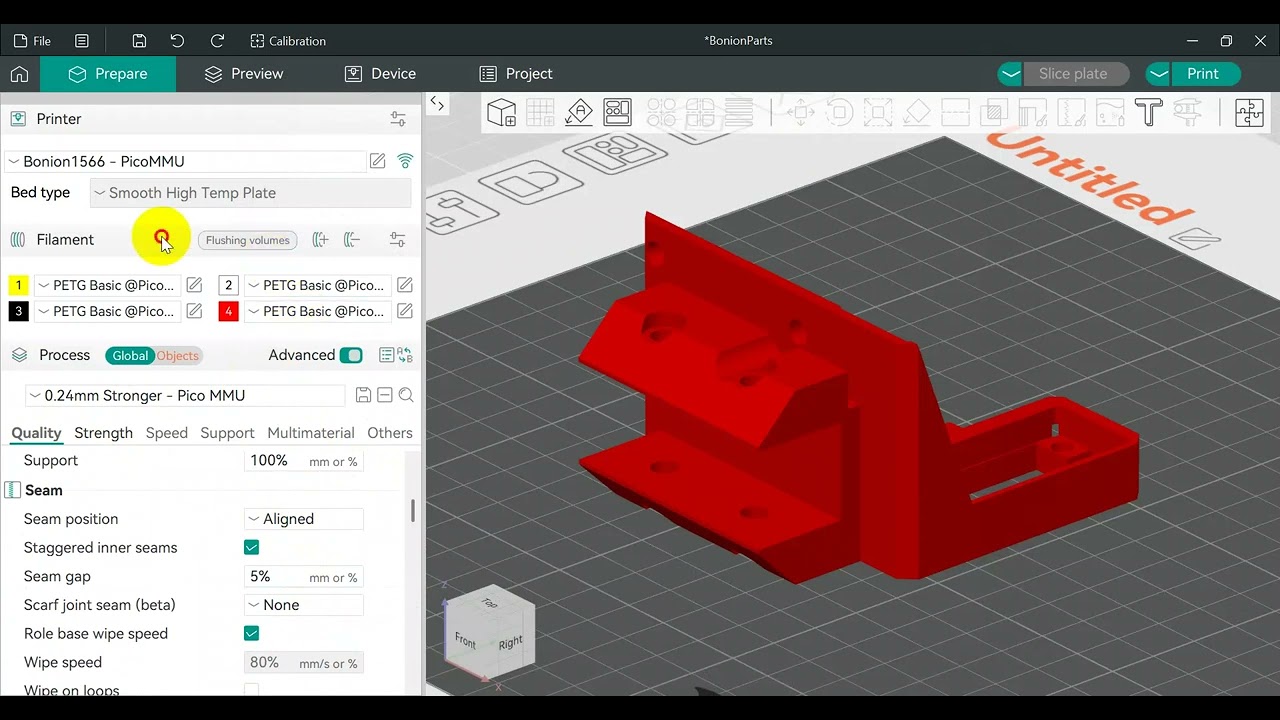Open the Calibration menu button

[288, 41]
